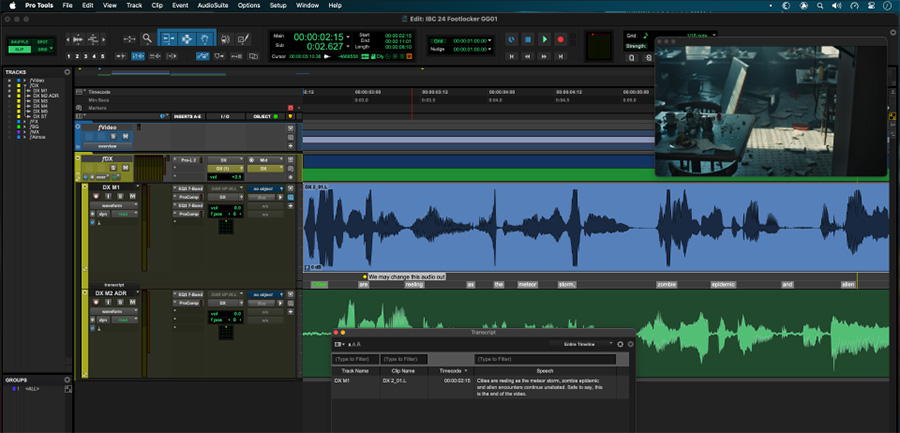Open the Setup menu
Viewport: 900px width, 433px height.
(x=278, y=5)
